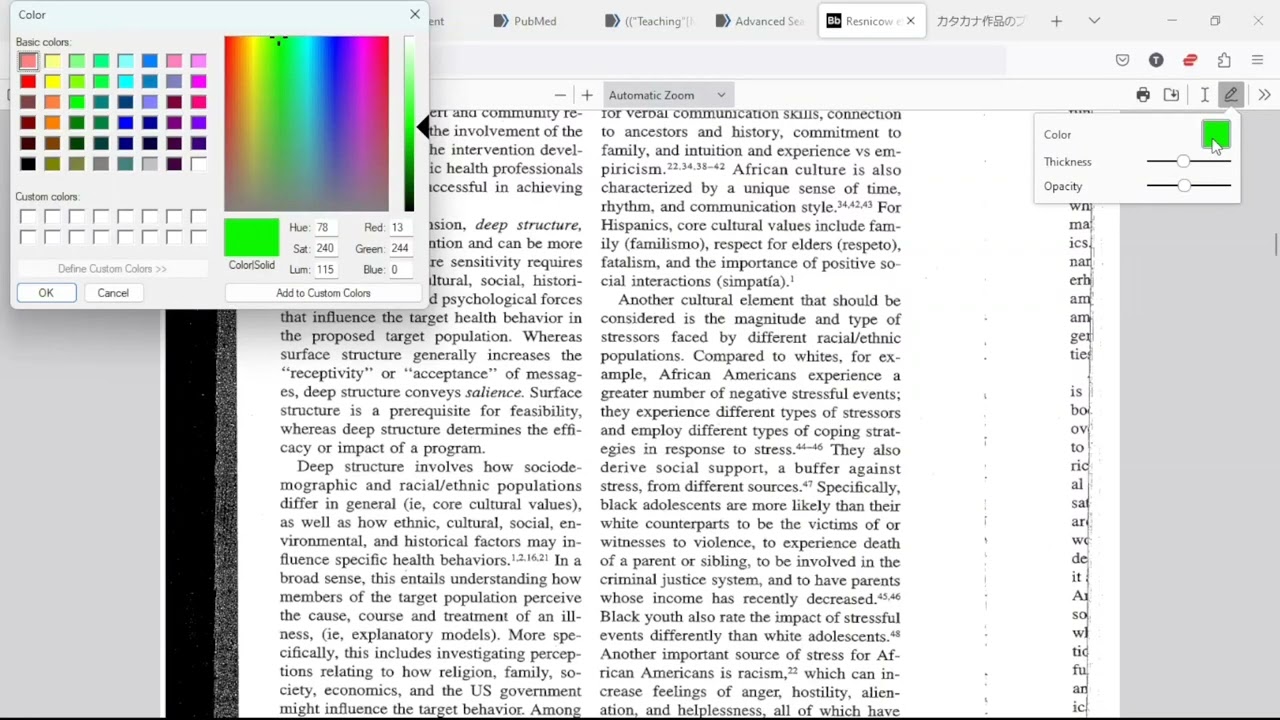Select the white basic color swatch

(x=198, y=163)
